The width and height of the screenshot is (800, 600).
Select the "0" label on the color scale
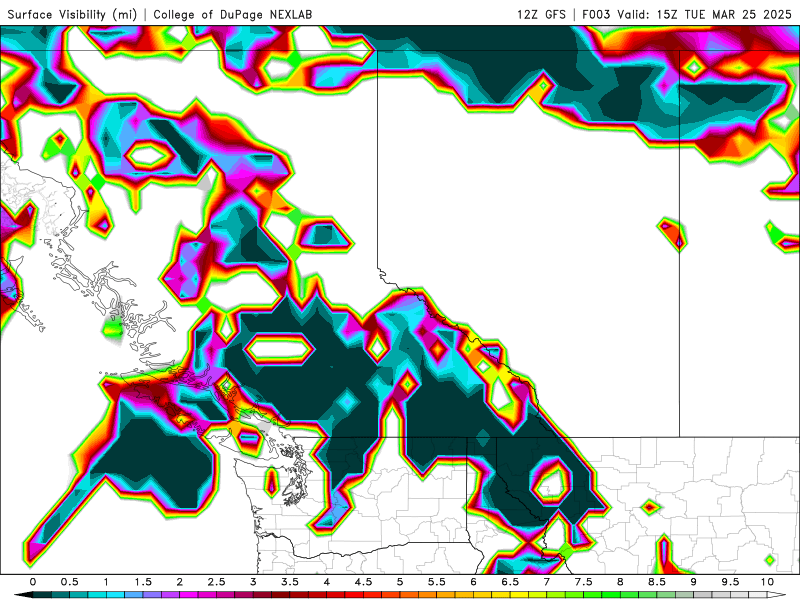pos(33,582)
